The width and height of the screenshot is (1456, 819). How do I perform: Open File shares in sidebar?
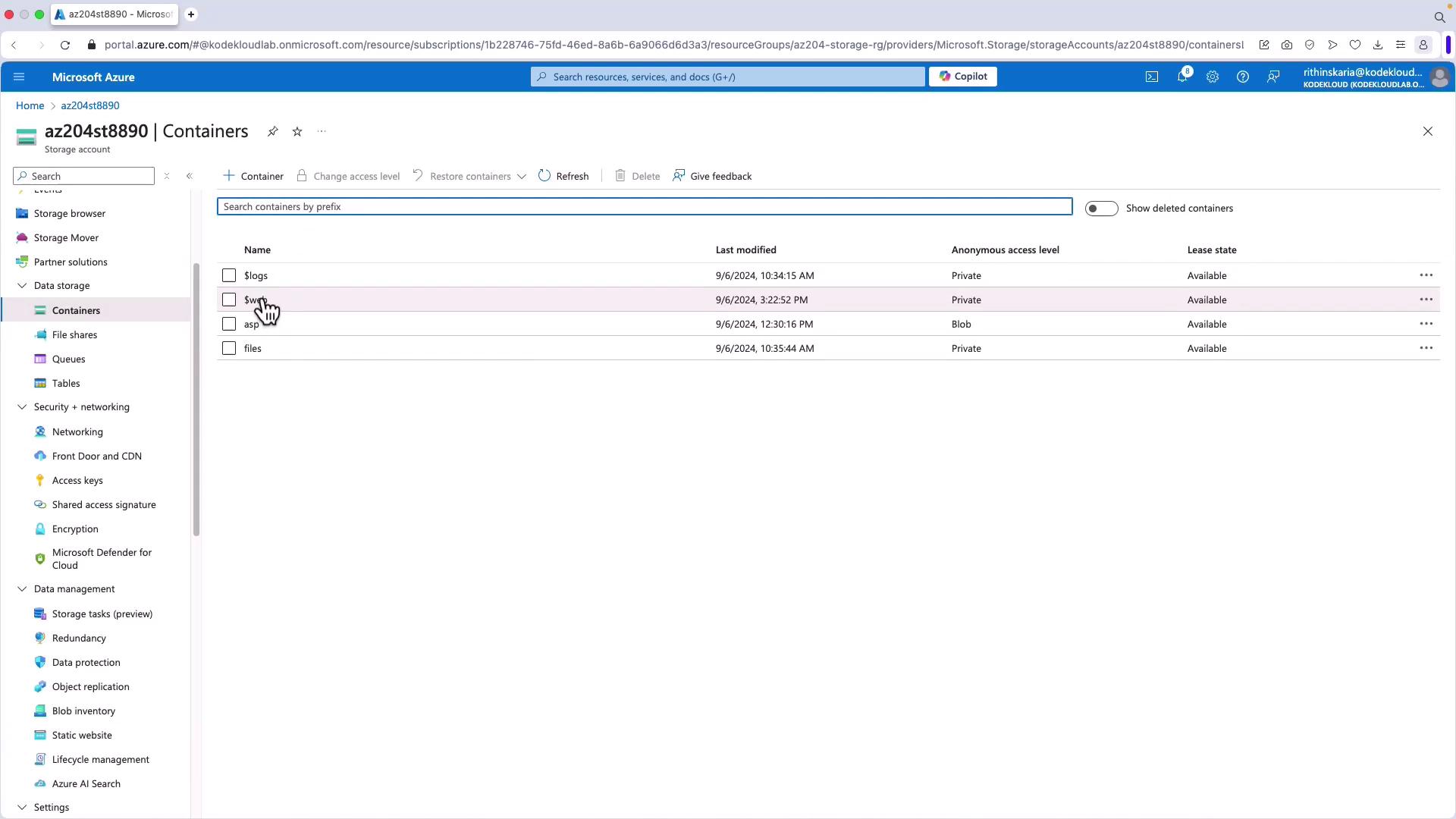(x=74, y=334)
